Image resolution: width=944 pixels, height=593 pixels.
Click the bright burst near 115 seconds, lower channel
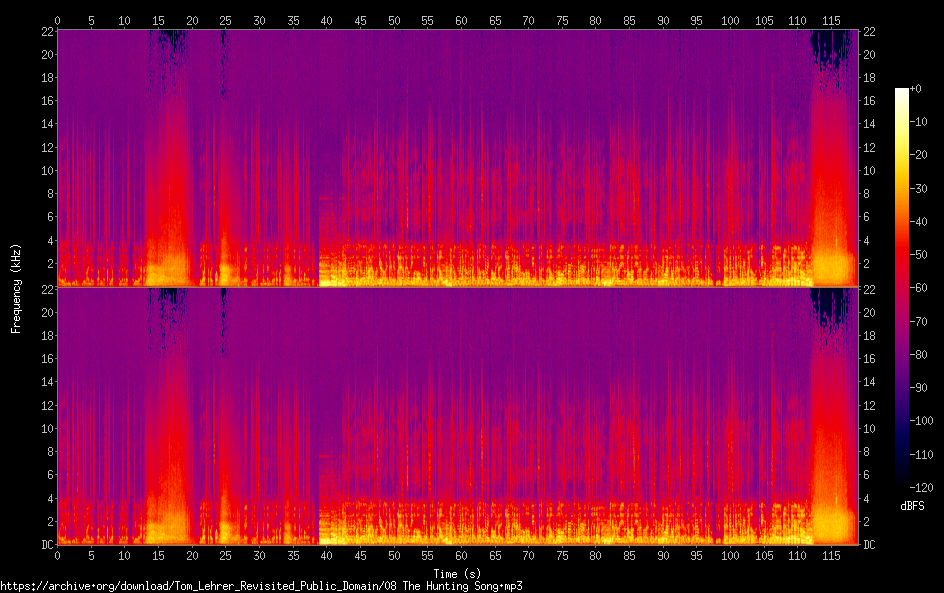(x=834, y=520)
